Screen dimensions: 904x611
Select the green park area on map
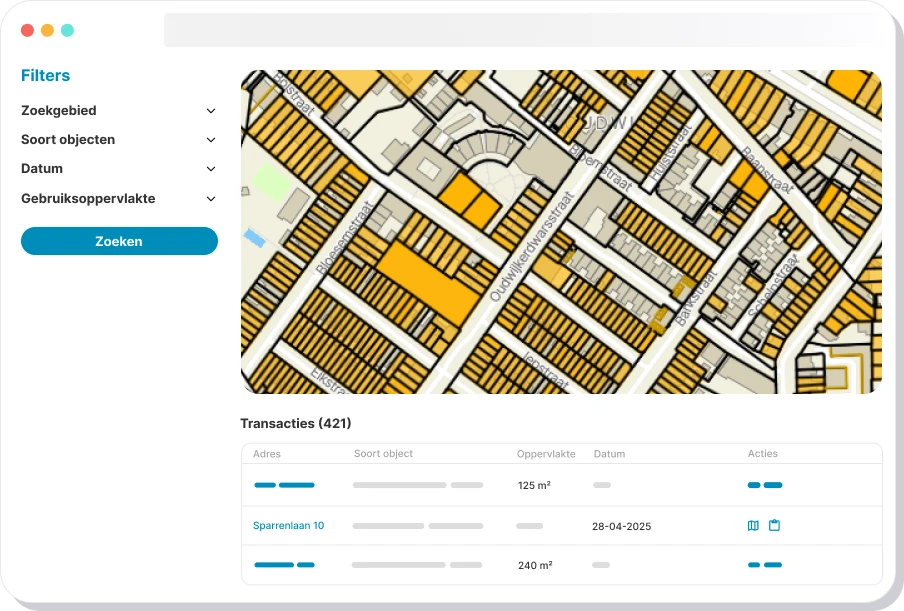tap(268, 182)
